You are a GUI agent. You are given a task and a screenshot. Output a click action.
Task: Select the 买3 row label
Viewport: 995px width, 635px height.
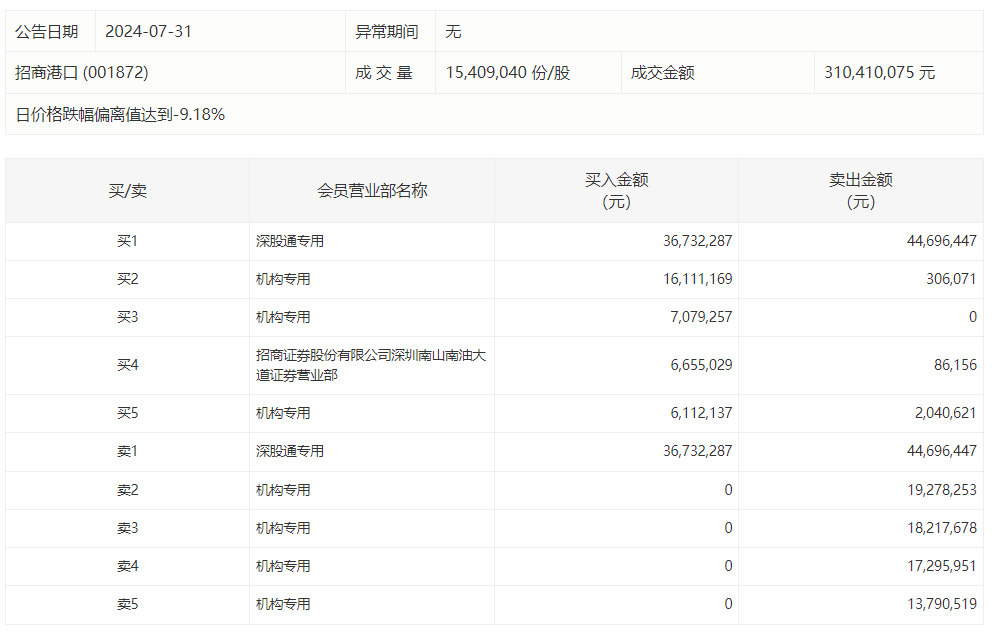(x=128, y=317)
